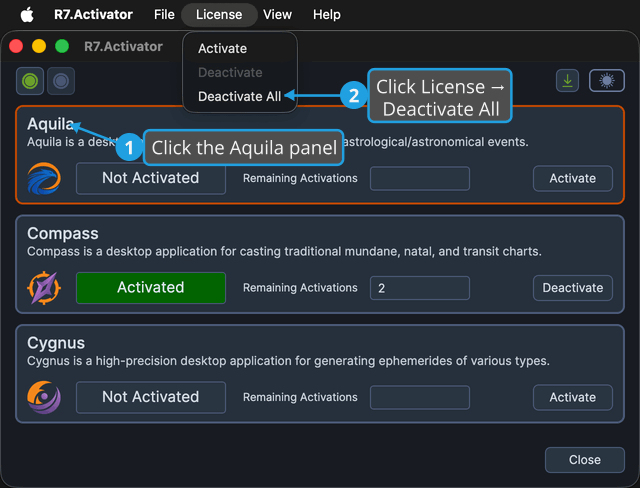Click Aquila's Not Activated status box
The height and width of the screenshot is (488, 640).
coord(151,178)
